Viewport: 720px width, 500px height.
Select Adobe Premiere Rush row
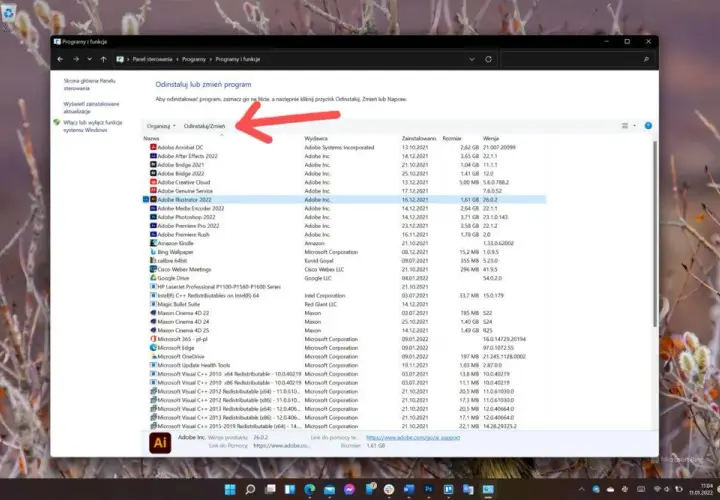[x=344, y=235]
